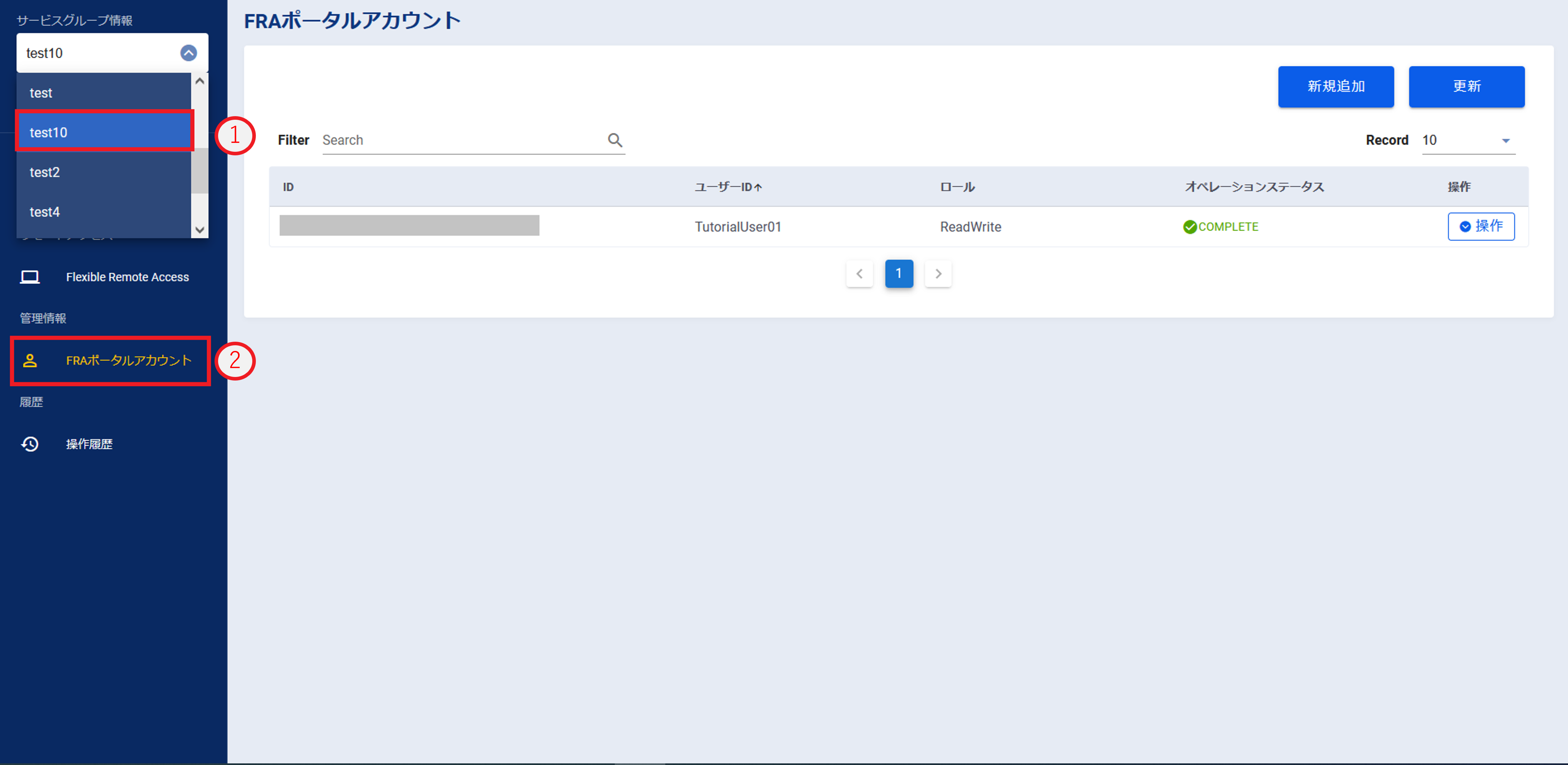Click the search magnifier icon in Filter
1568x765 pixels.
pos(615,141)
